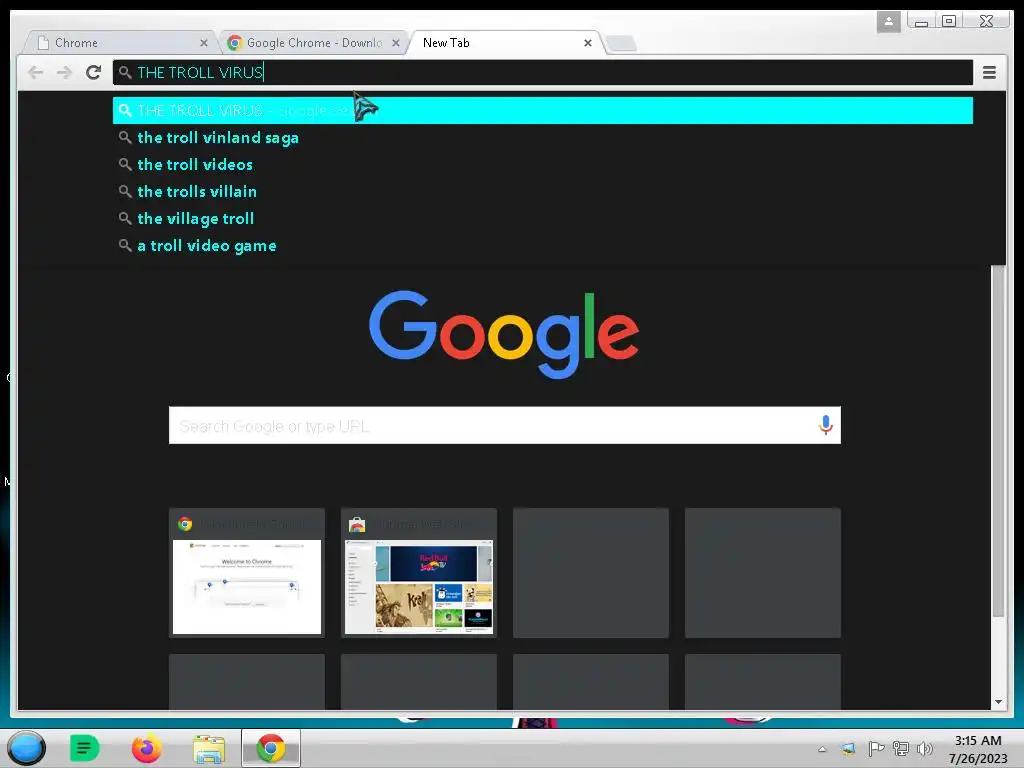Open the Chrome hamburger menu
Image resolution: width=1024 pixels, height=768 pixels.
point(989,72)
